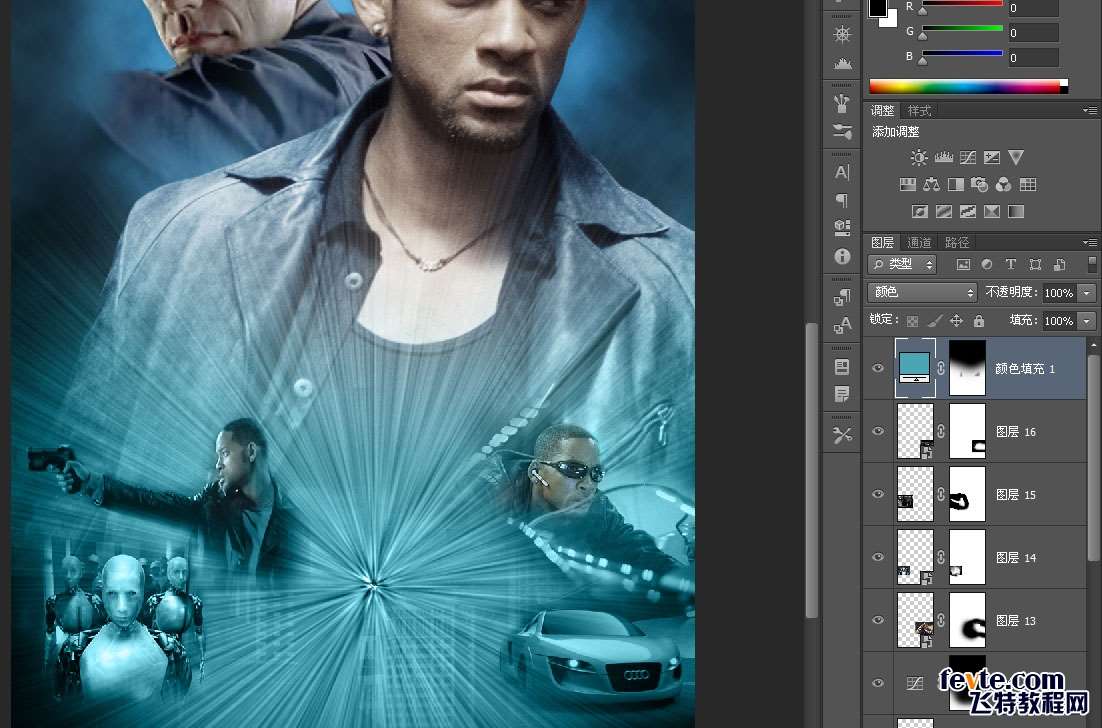Click the R slider track
The image size is (1102, 728).
(962, 4)
